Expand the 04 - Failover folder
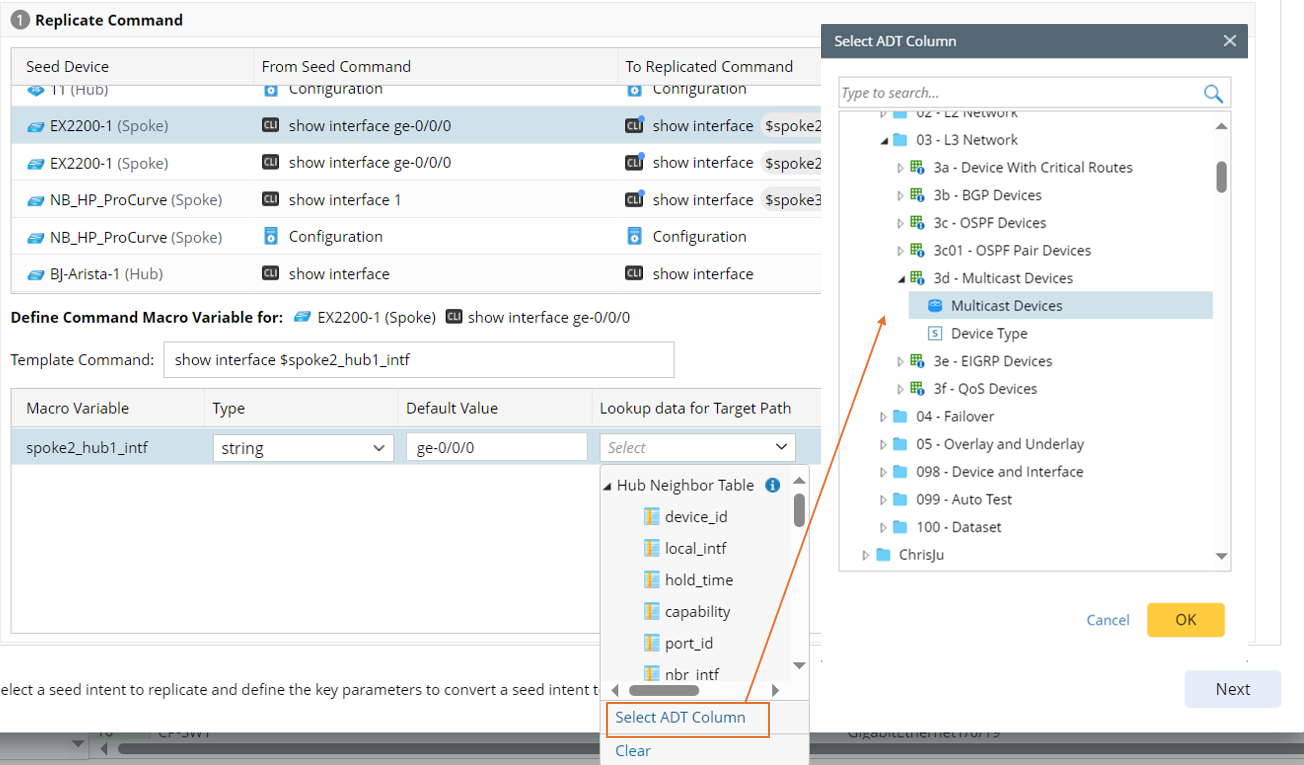This screenshot has height=765, width=1304. [883, 417]
